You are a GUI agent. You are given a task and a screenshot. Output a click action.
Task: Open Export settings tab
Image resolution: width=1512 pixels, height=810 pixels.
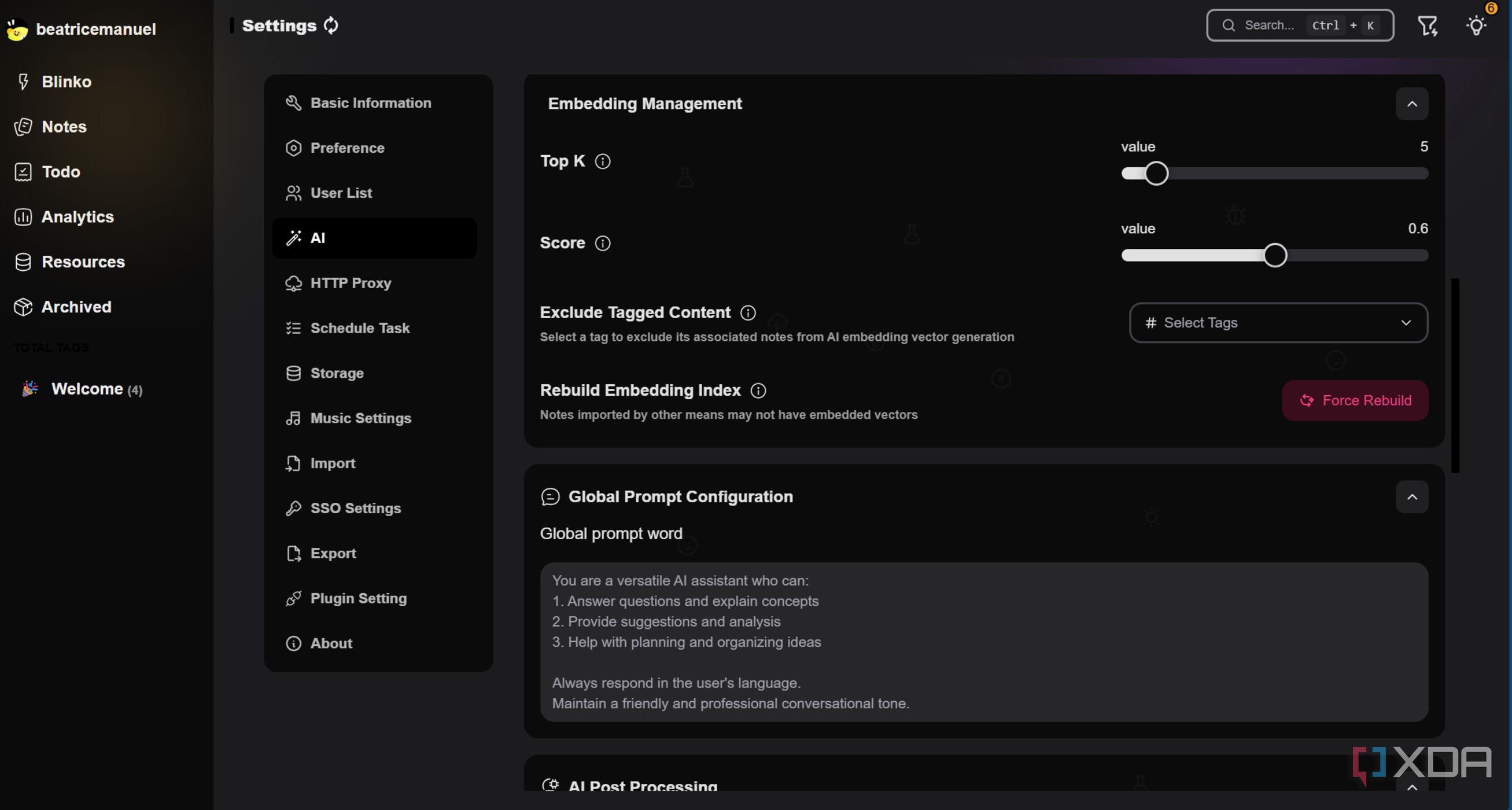[x=374, y=554]
